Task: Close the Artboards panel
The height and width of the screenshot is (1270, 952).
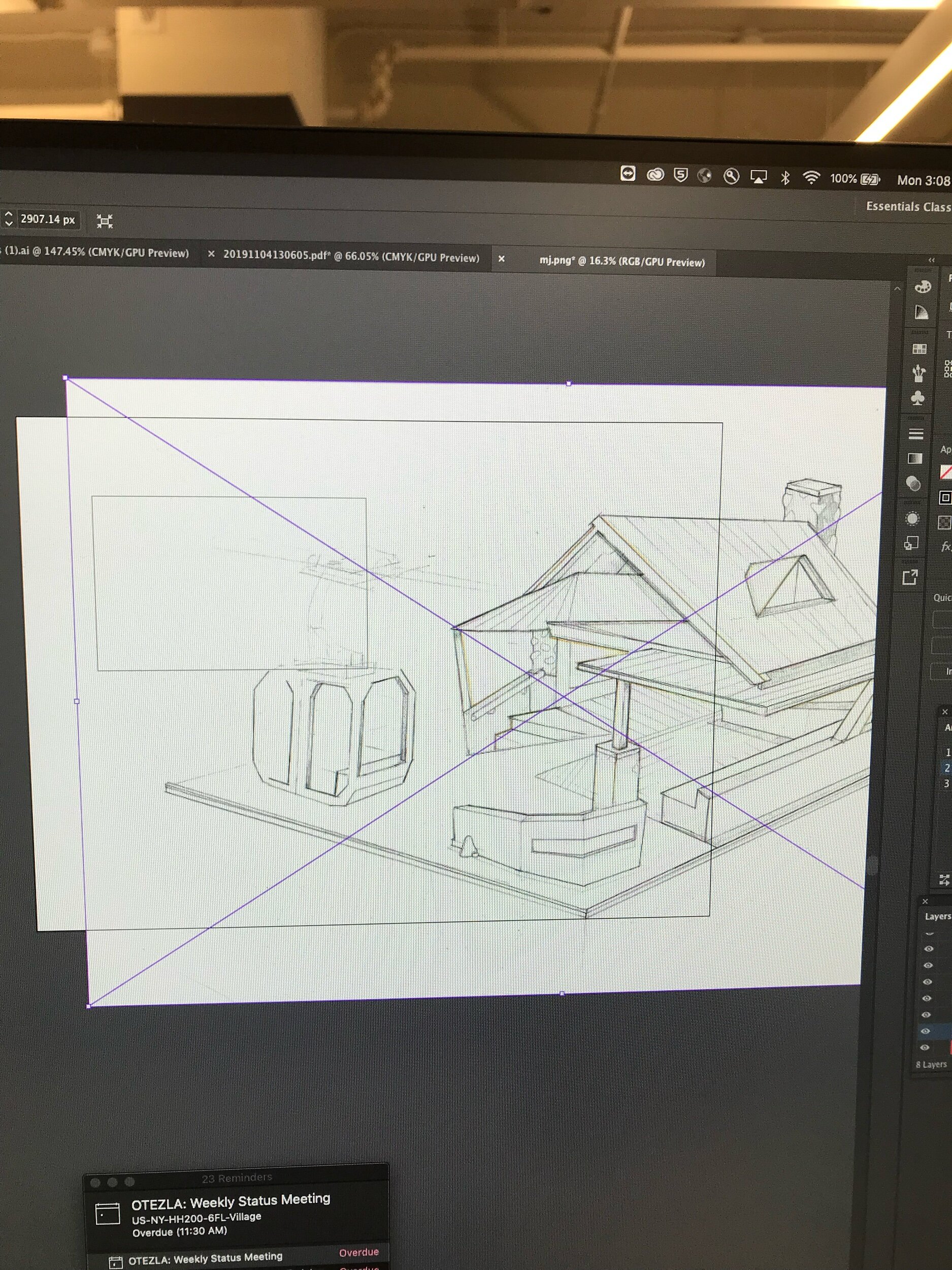Action: coord(945,712)
